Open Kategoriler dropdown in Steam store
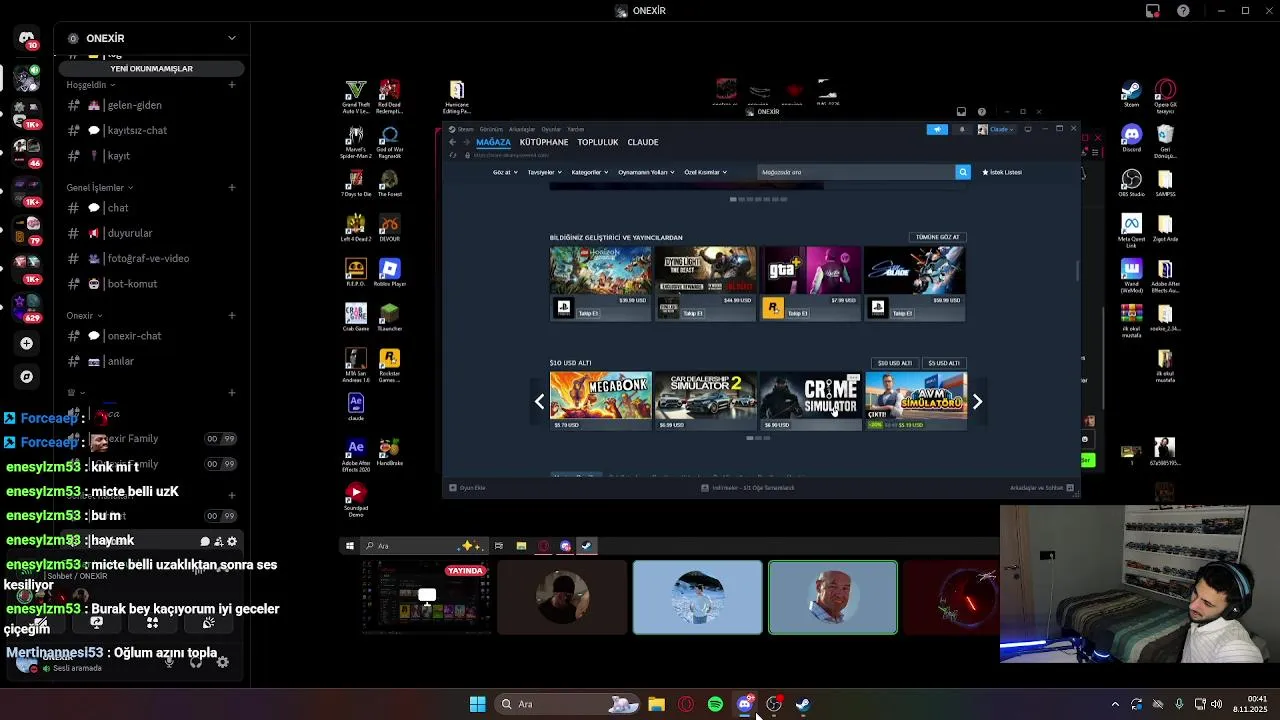The height and width of the screenshot is (720, 1280). [589, 172]
